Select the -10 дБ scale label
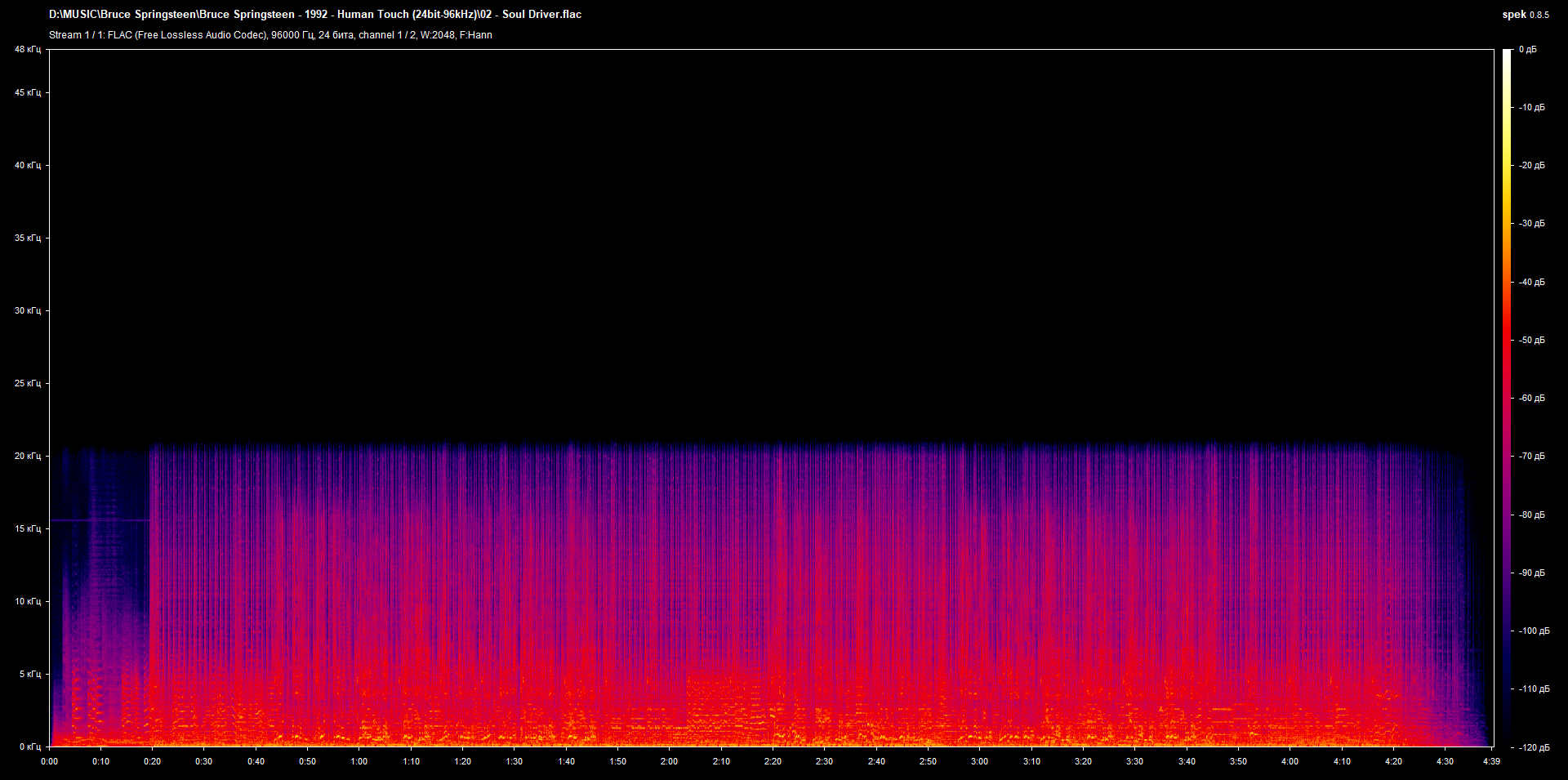The height and width of the screenshot is (780, 1568). [1532, 108]
